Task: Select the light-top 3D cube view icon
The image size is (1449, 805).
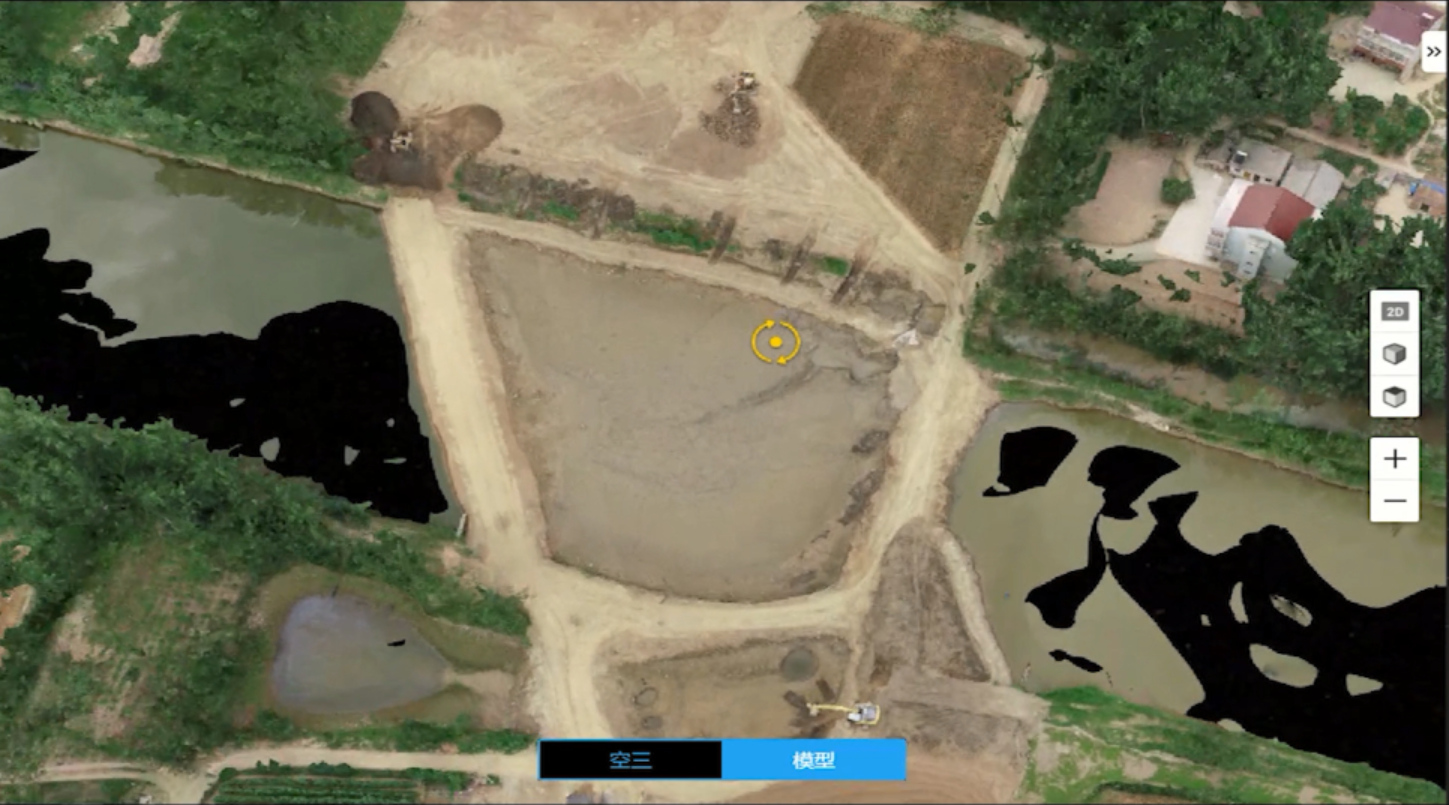Action: pyautogui.click(x=1394, y=354)
